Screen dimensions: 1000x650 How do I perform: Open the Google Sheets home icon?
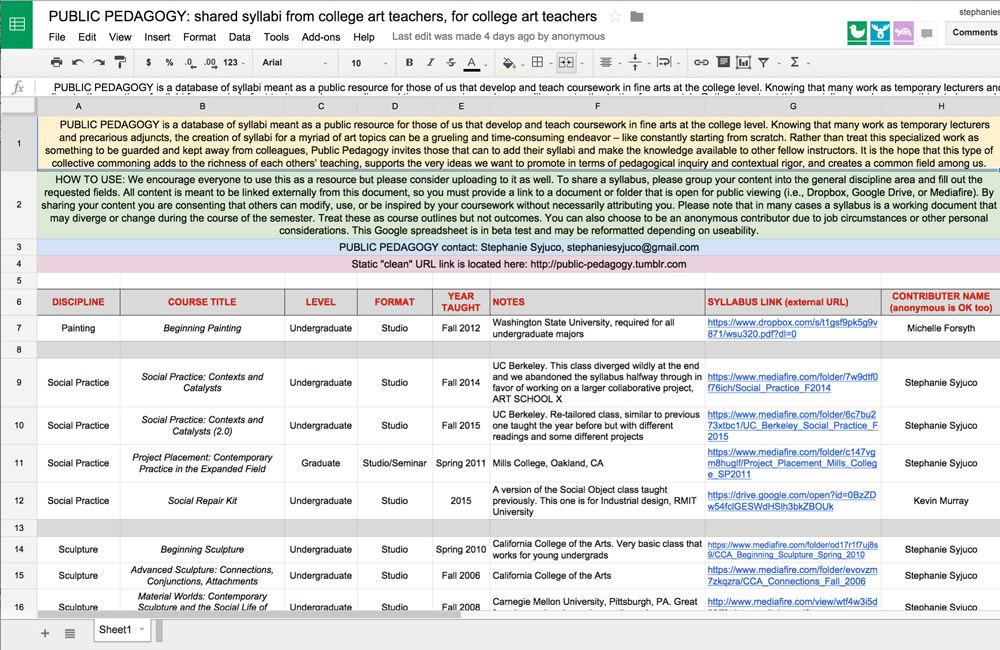pos(17,24)
